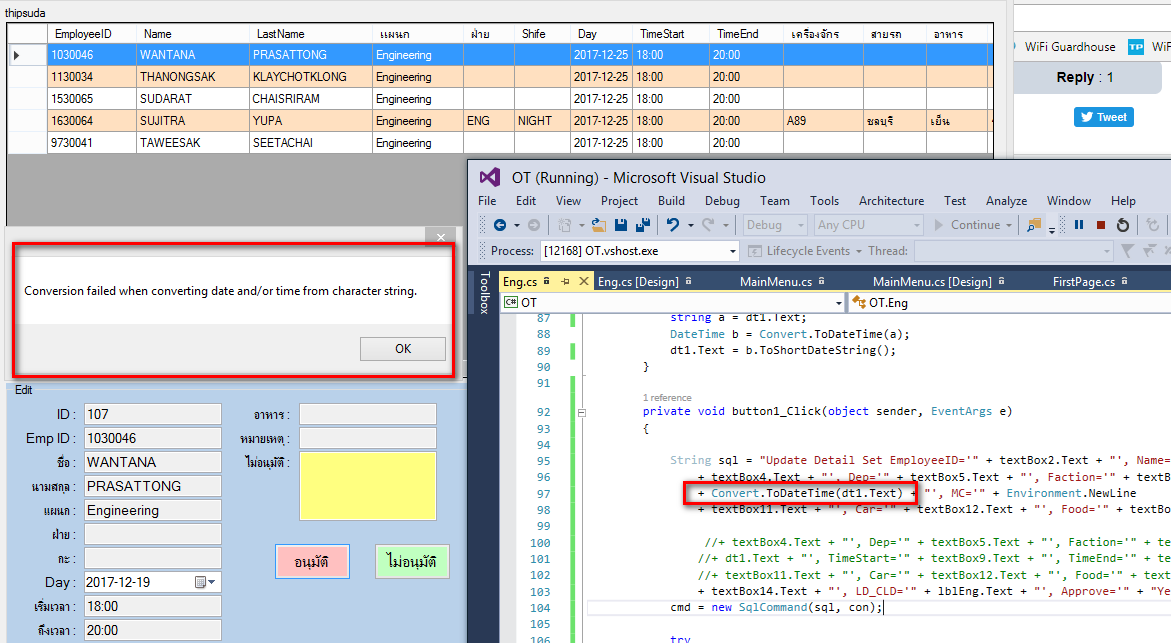Click the เริ่มเวลา field showing 18:00
This screenshot has width=1171, height=643.
click(153, 606)
